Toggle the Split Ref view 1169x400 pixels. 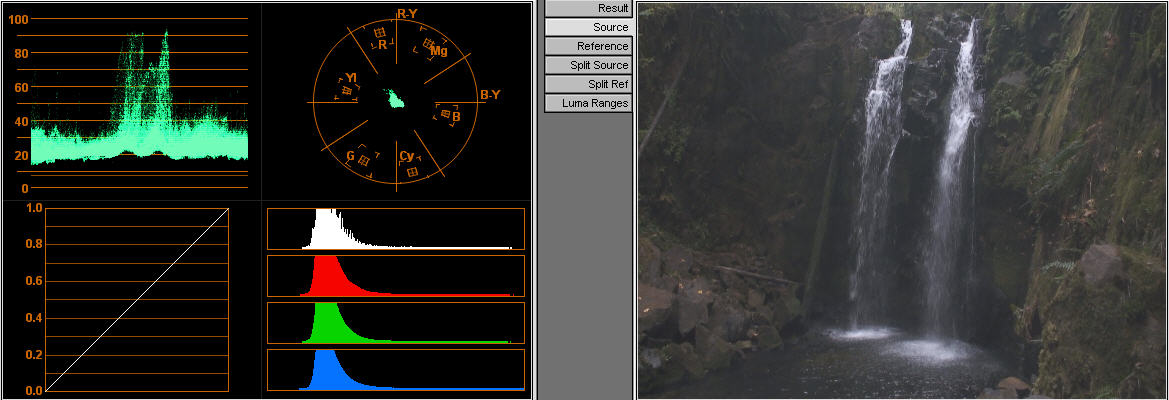point(589,84)
